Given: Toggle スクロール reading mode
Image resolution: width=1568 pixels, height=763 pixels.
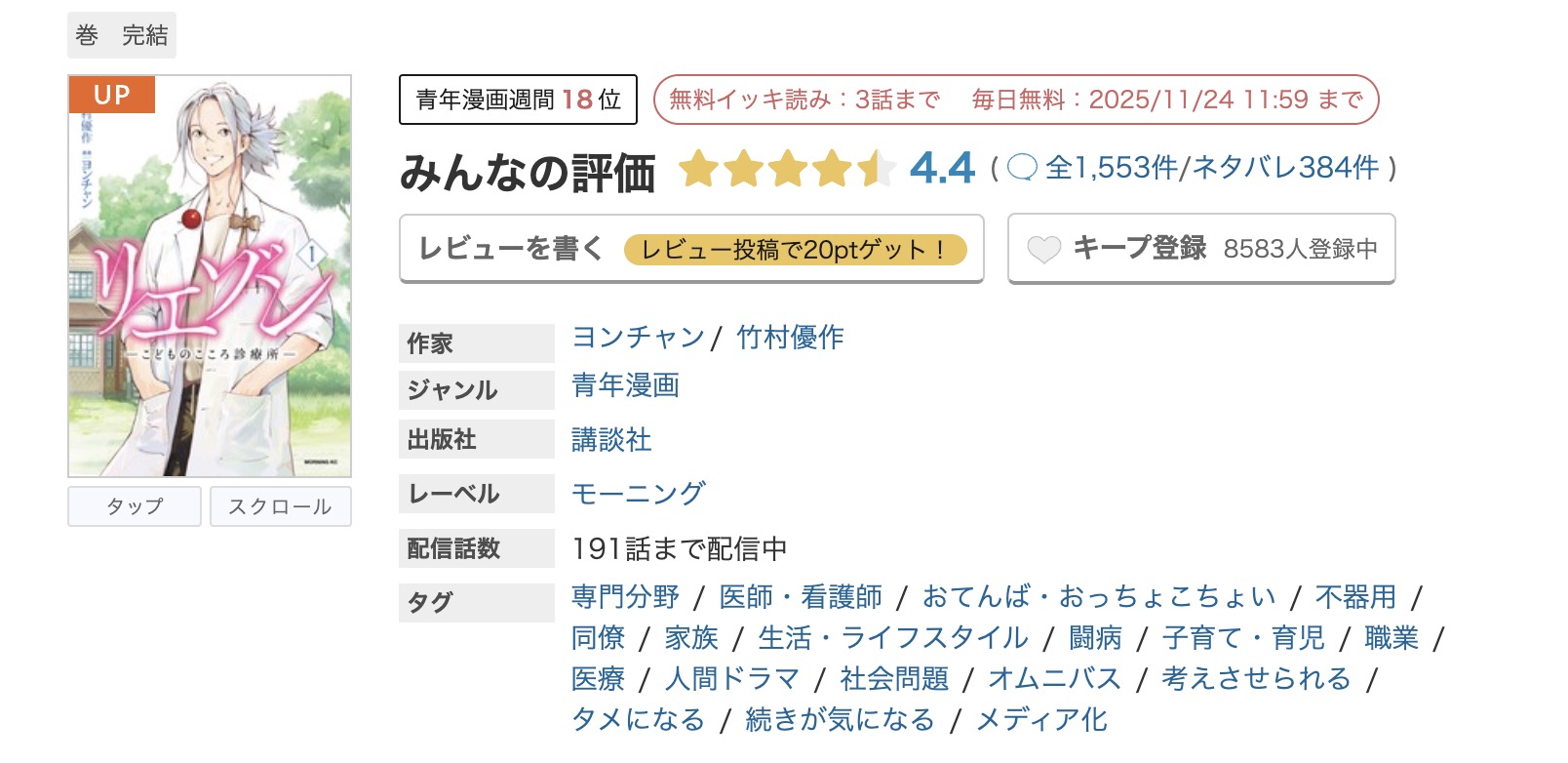Looking at the screenshot, I should [x=281, y=506].
